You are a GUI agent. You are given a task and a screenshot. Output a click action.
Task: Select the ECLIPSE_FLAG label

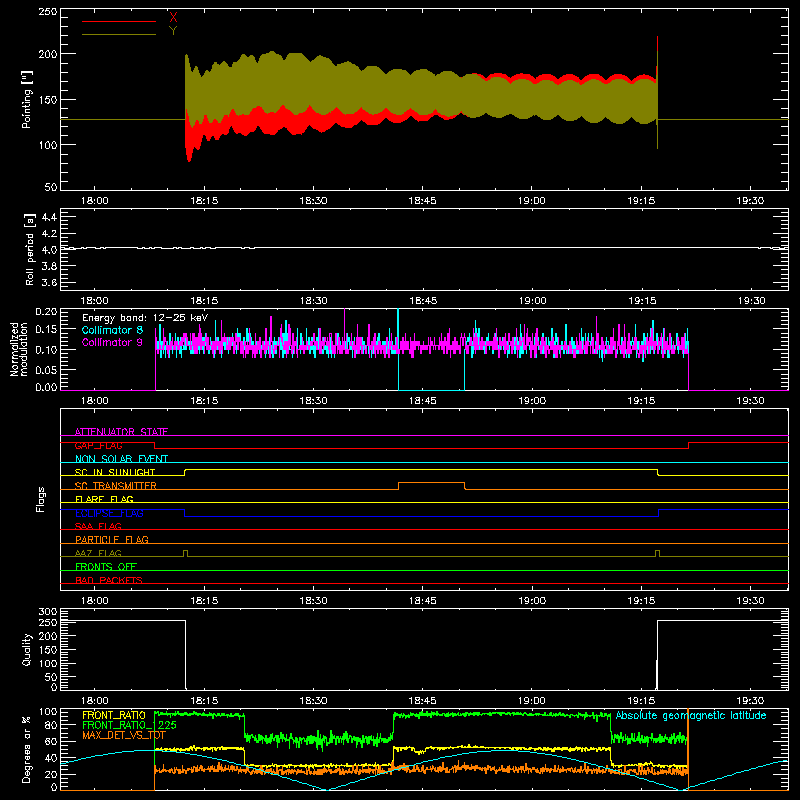point(109,513)
